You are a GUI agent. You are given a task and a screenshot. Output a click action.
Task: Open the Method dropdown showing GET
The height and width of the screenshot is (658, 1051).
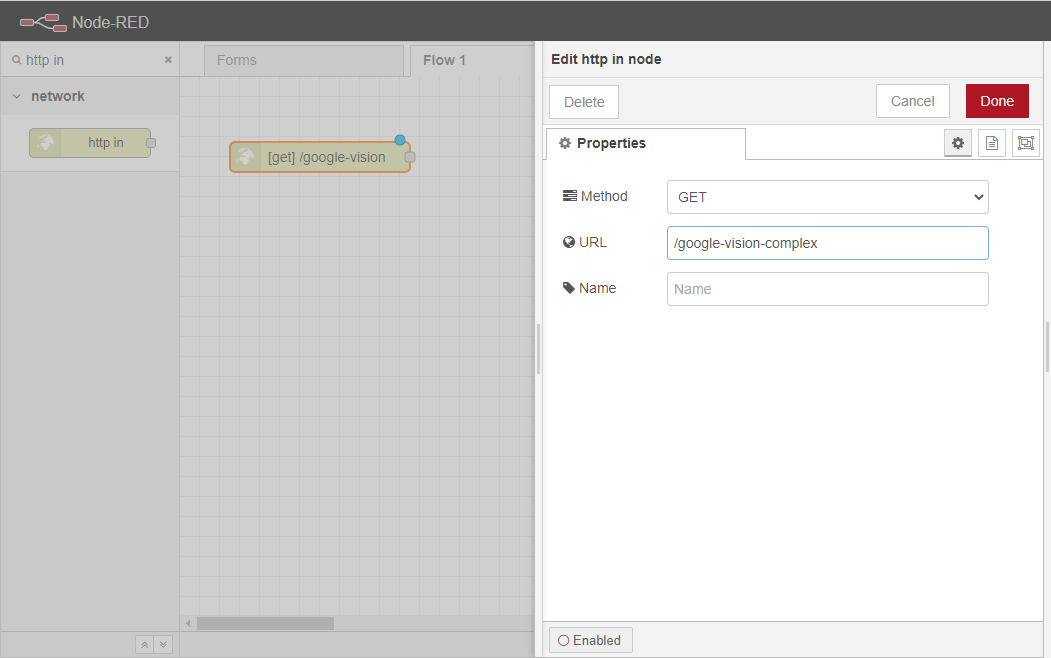[827, 197]
